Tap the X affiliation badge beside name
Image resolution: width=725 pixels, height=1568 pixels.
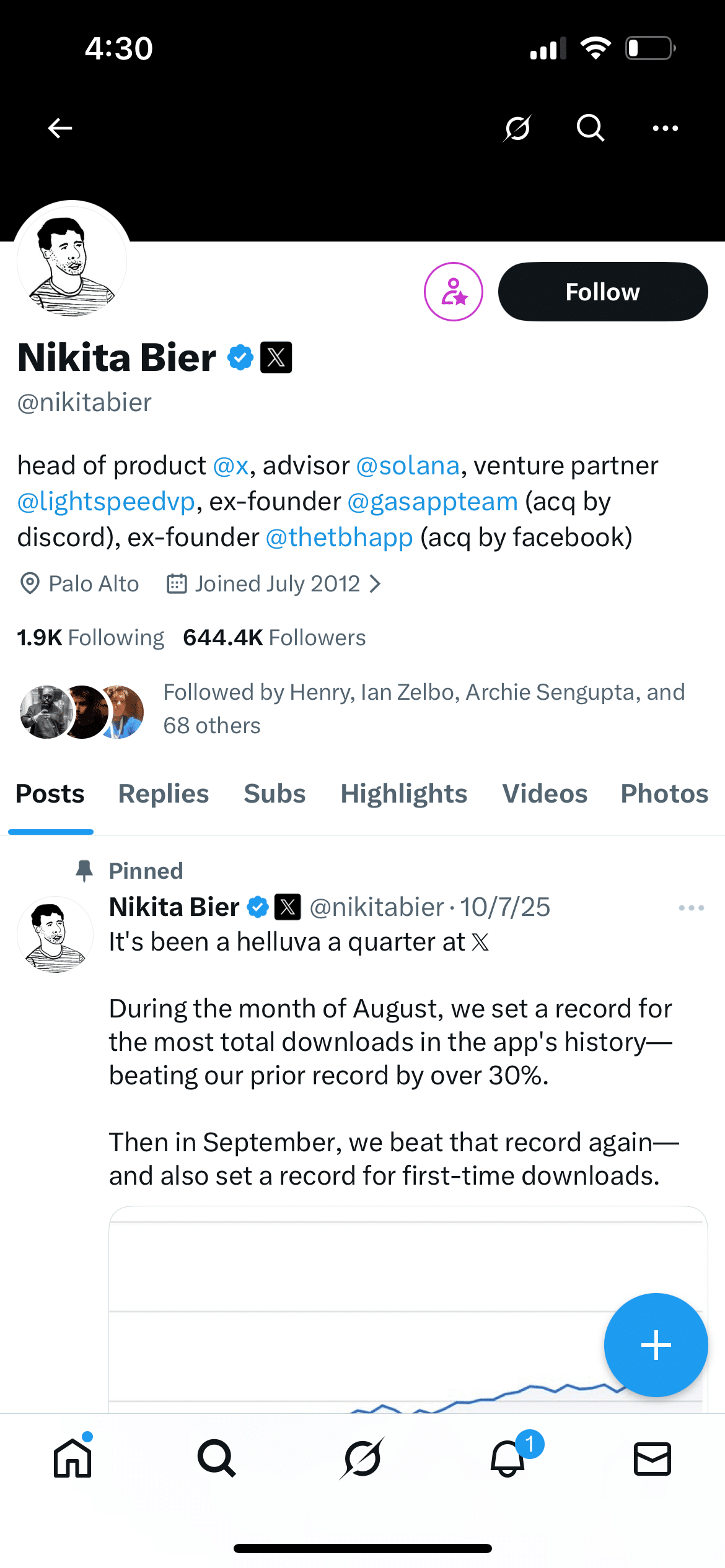(276, 357)
